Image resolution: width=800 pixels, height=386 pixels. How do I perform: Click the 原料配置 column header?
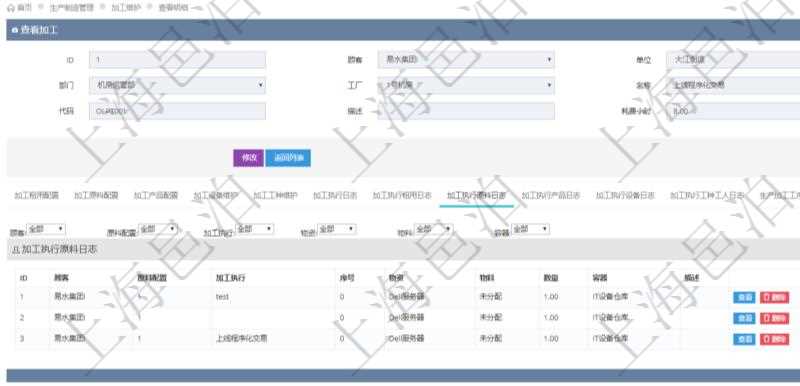pyautogui.click(x=152, y=278)
